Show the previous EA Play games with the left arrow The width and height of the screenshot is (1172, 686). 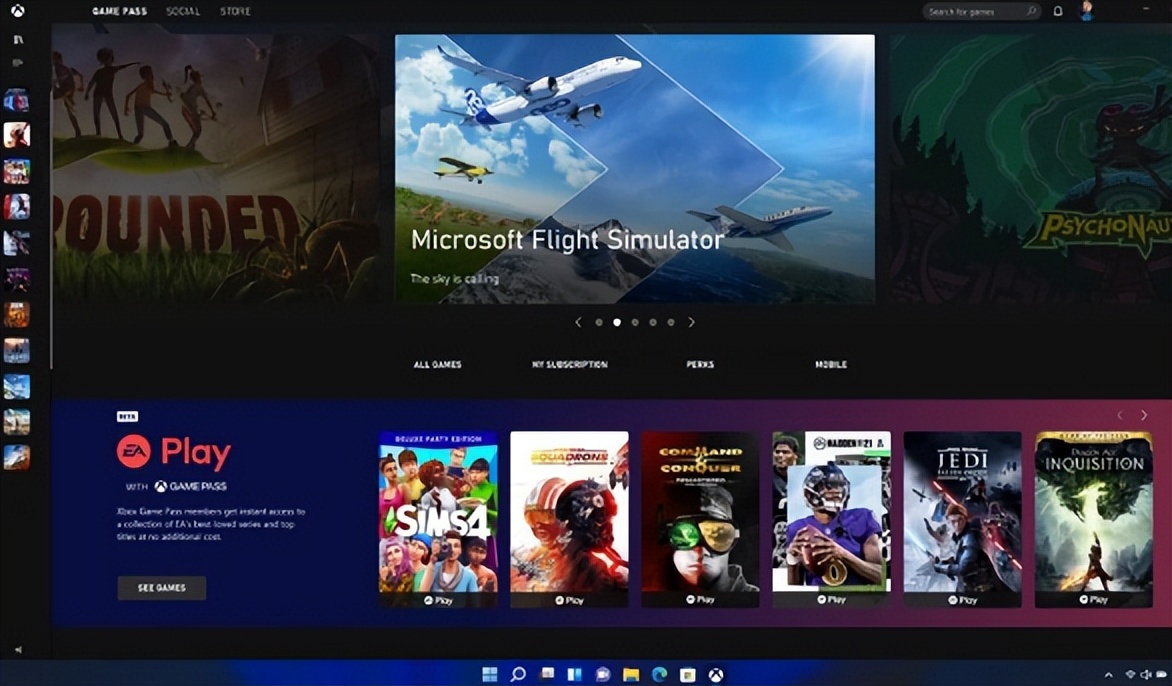[x=1120, y=415]
